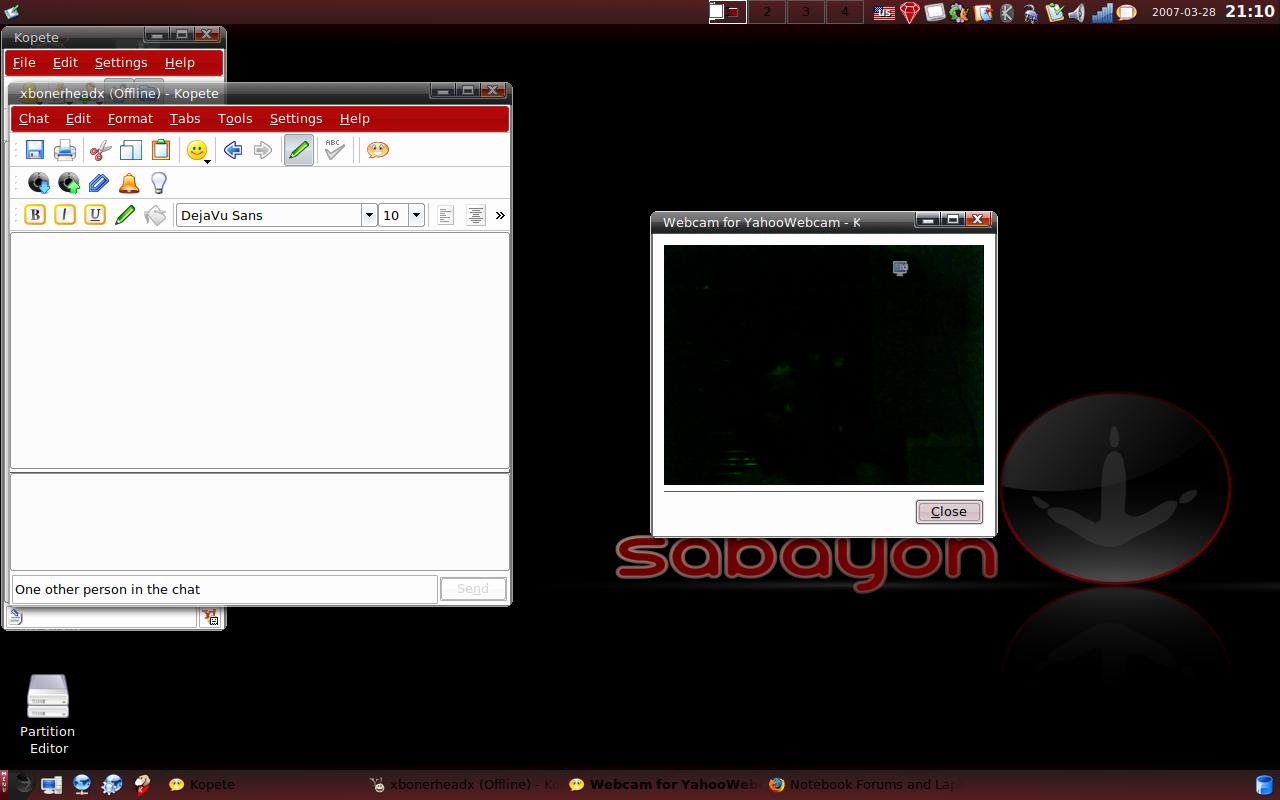This screenshot has height=800, width=1280.
Task: Toggle the green pencil rich text button
Action: click(x=298, y=150)
